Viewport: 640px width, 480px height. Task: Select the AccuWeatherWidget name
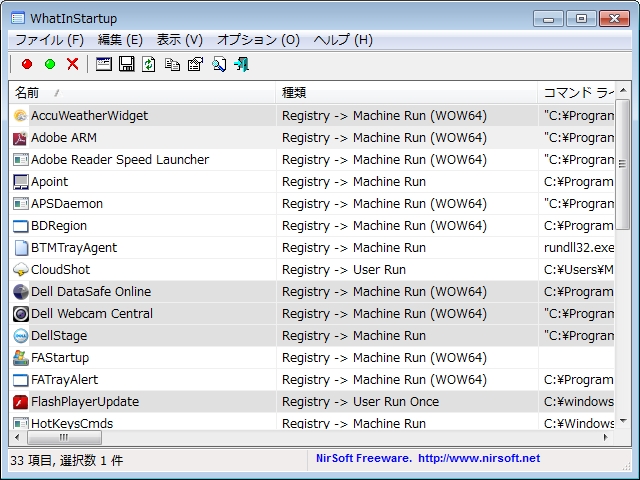pos(89,116)
